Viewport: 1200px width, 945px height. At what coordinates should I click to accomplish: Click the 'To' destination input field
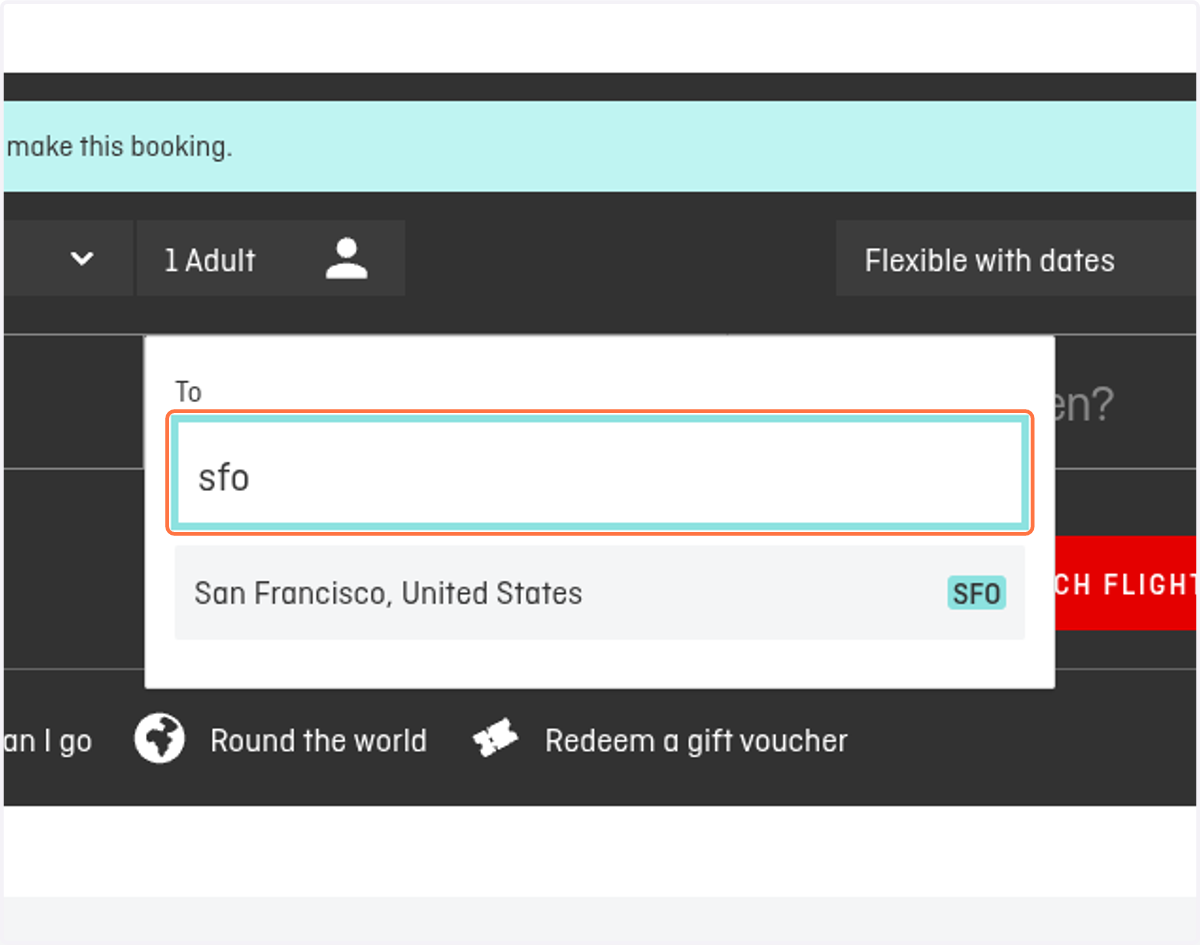[x=600, y=472]
